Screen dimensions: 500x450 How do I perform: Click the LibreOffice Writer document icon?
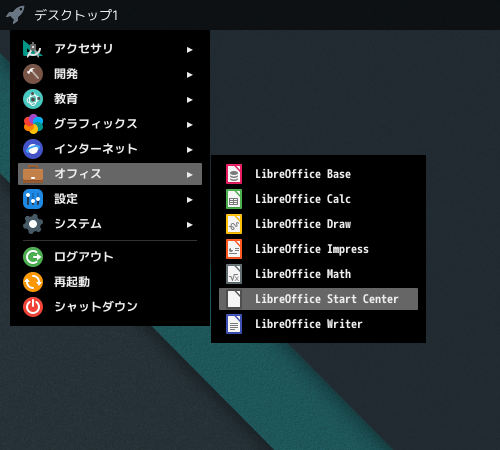[x=234, y=324]
